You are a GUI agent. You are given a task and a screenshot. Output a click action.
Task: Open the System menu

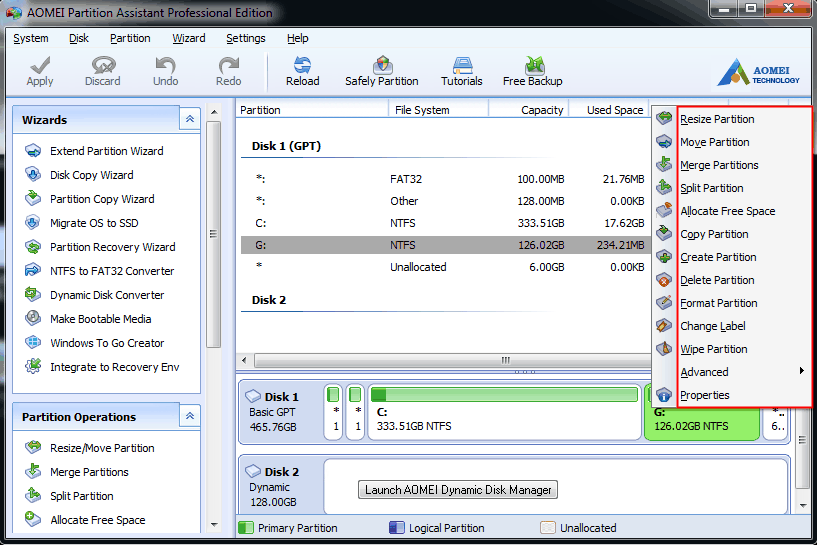click(x=31, y=39)
